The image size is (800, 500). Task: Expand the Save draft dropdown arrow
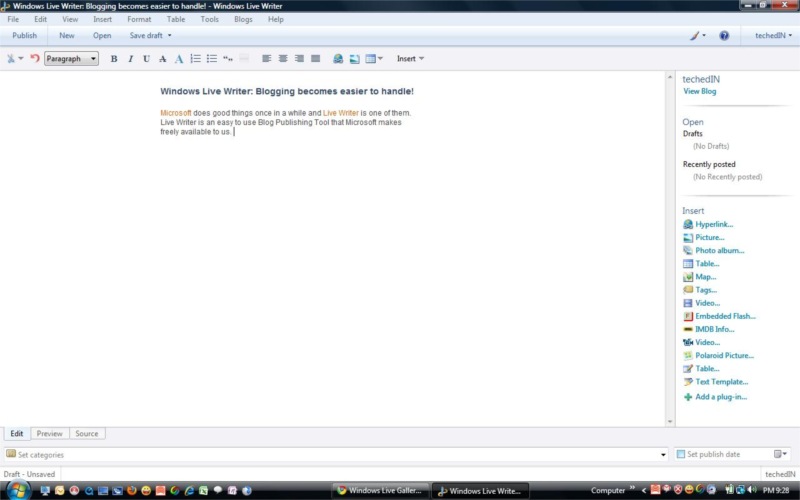click(169, 36)
